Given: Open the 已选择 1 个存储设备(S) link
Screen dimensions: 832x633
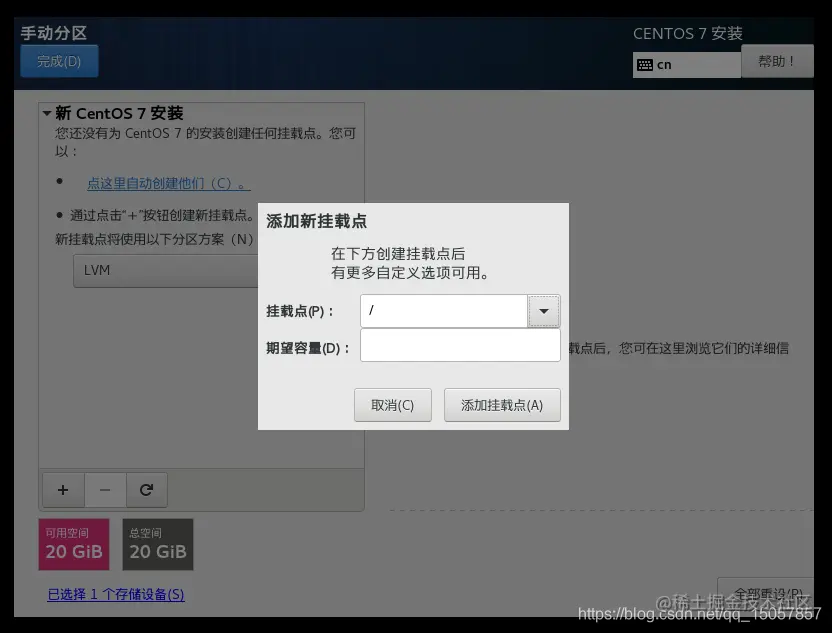Looking at the screenshot, I should tap(116, 594).
